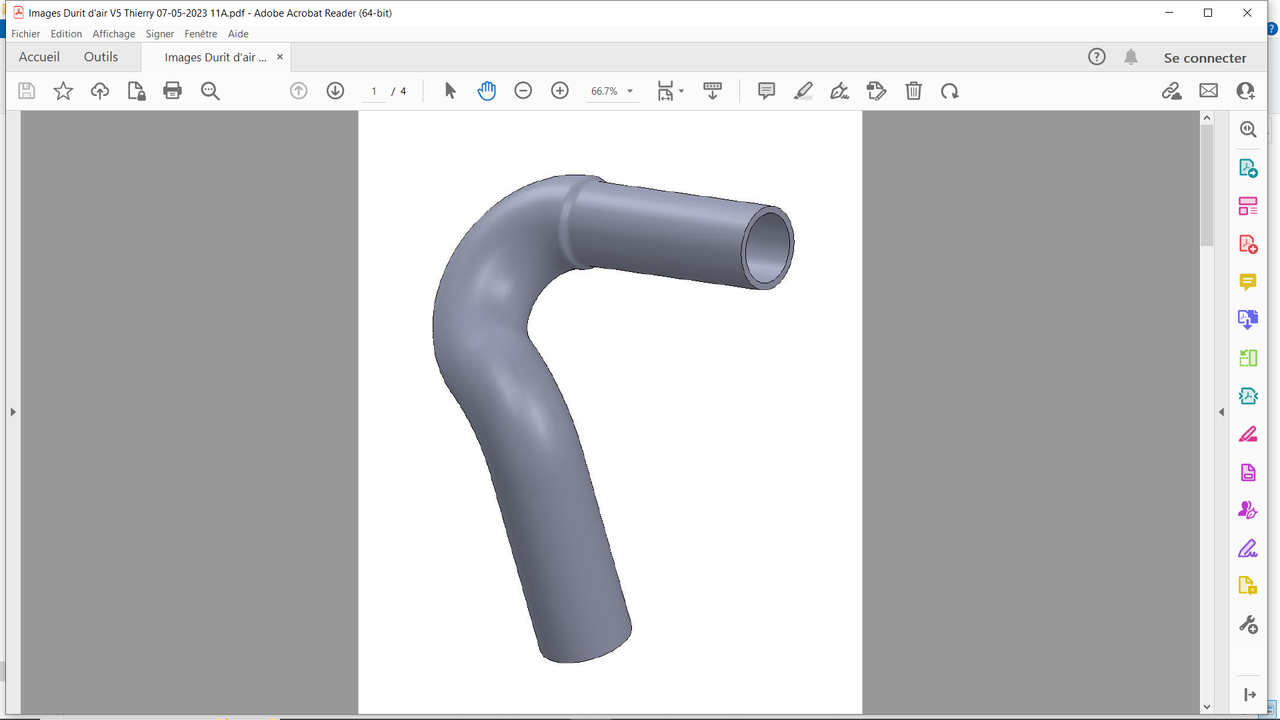This screenshot has height=720, width=1280.
Task: Go to next page arrow
Action: (336, 91)
